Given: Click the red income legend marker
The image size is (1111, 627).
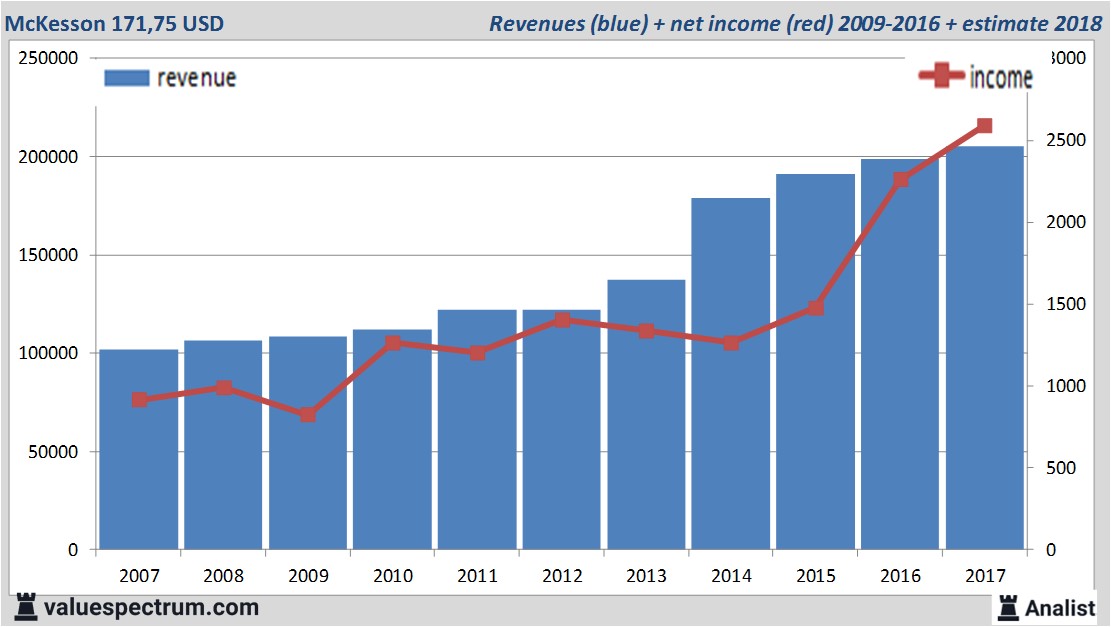Looking at the screenshot, I should click(x=942, y=75).
